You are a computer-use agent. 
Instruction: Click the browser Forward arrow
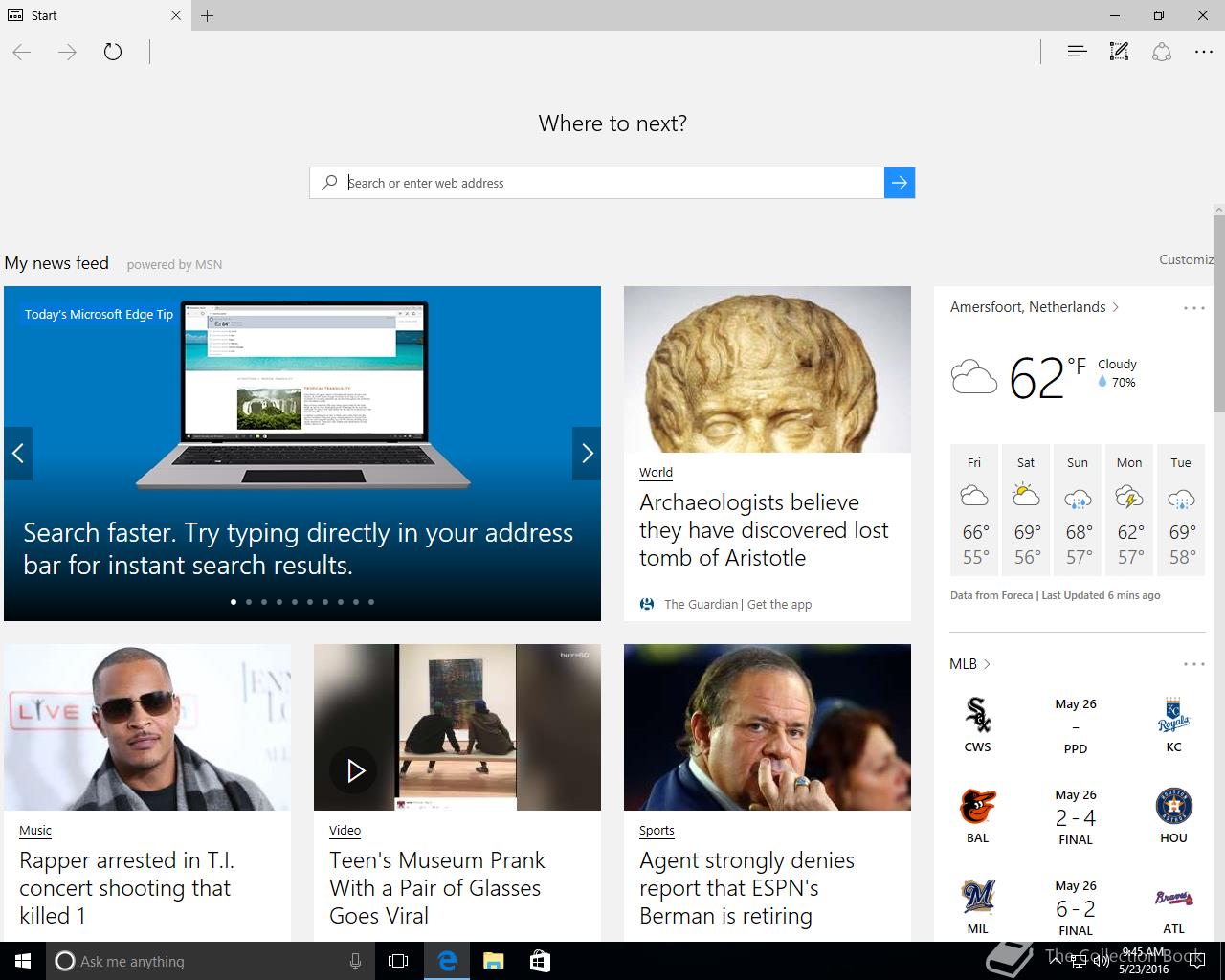(x=67, y=52)
